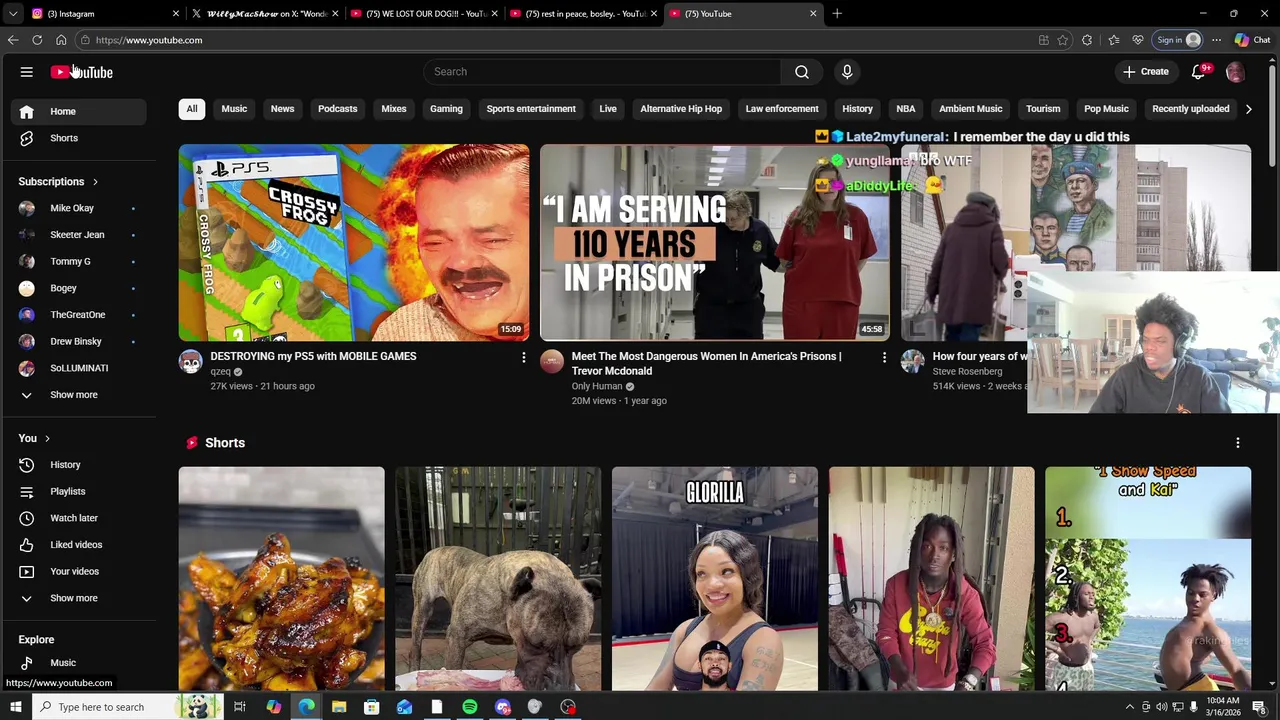The height and width of the screenshot is (720, 1280).
Task: Open Task View on the taskbar
Action: point(240,707)
